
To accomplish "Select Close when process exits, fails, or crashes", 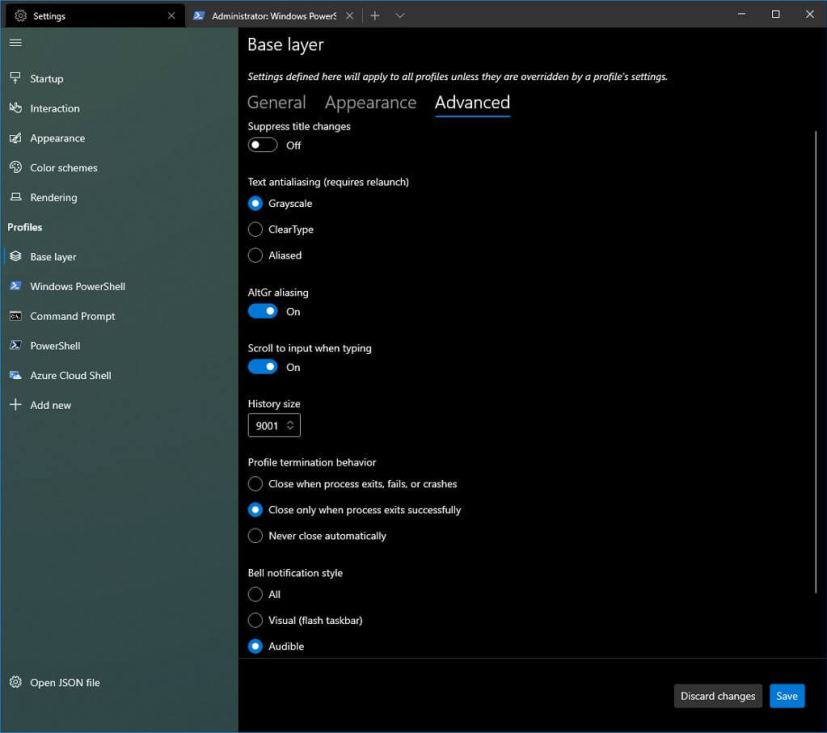I will click(x=352, y=484).
